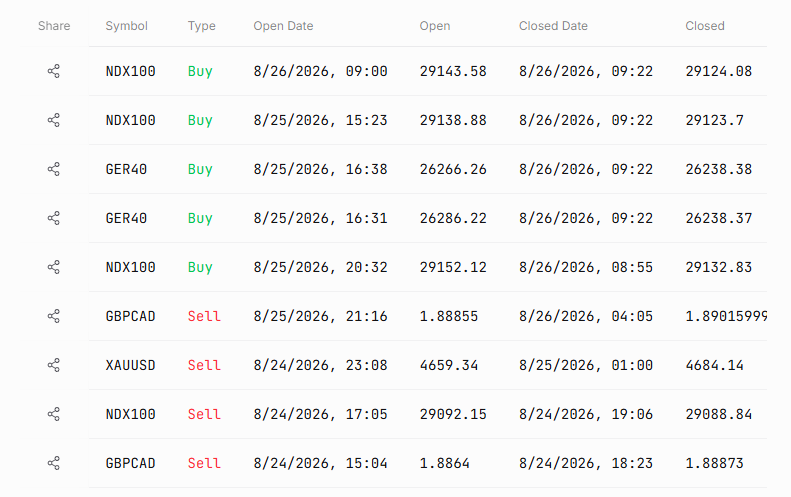791x497 pixels.
Task: Click the Open price column header
Action: pyautogui.click(x=435, y=26)
